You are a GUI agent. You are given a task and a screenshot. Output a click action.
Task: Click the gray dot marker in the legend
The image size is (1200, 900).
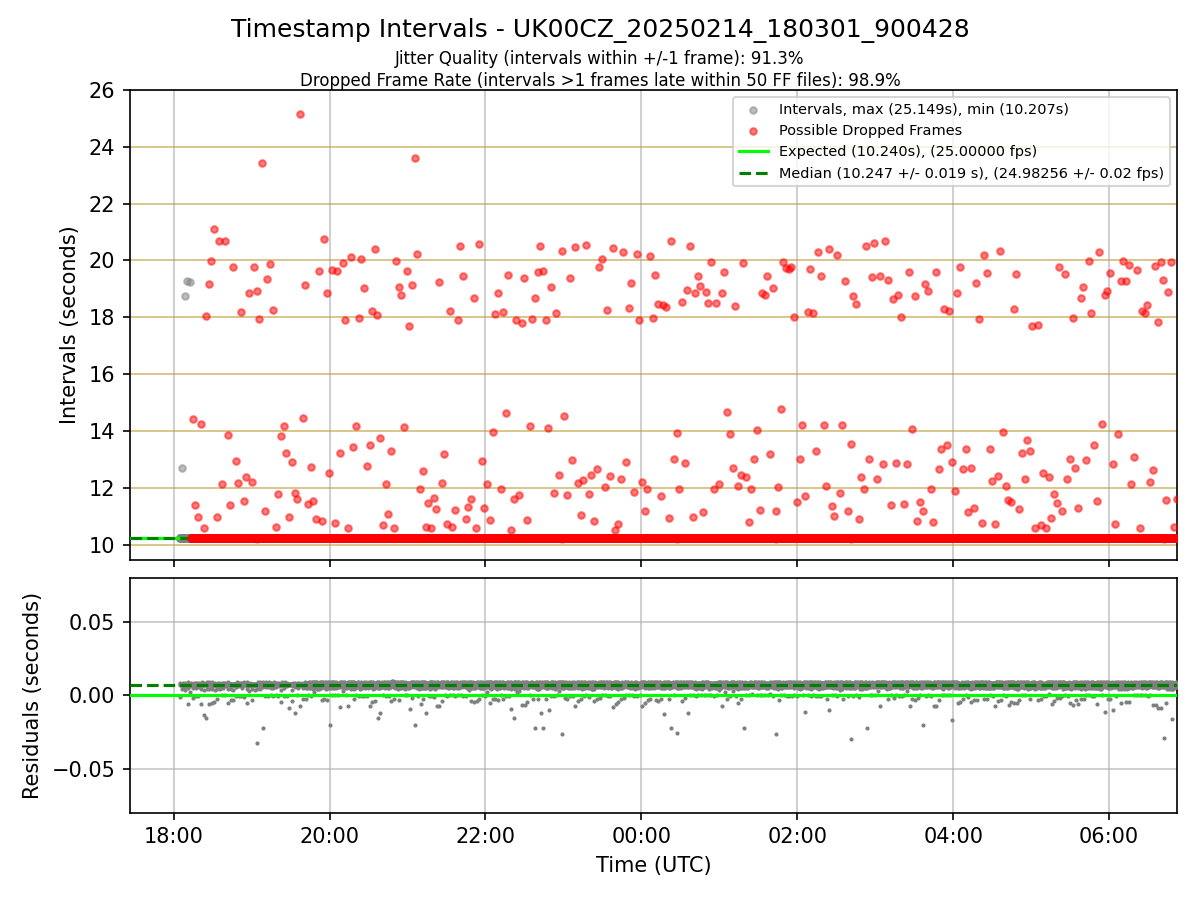pyautogui.click(x=754, y=109)
